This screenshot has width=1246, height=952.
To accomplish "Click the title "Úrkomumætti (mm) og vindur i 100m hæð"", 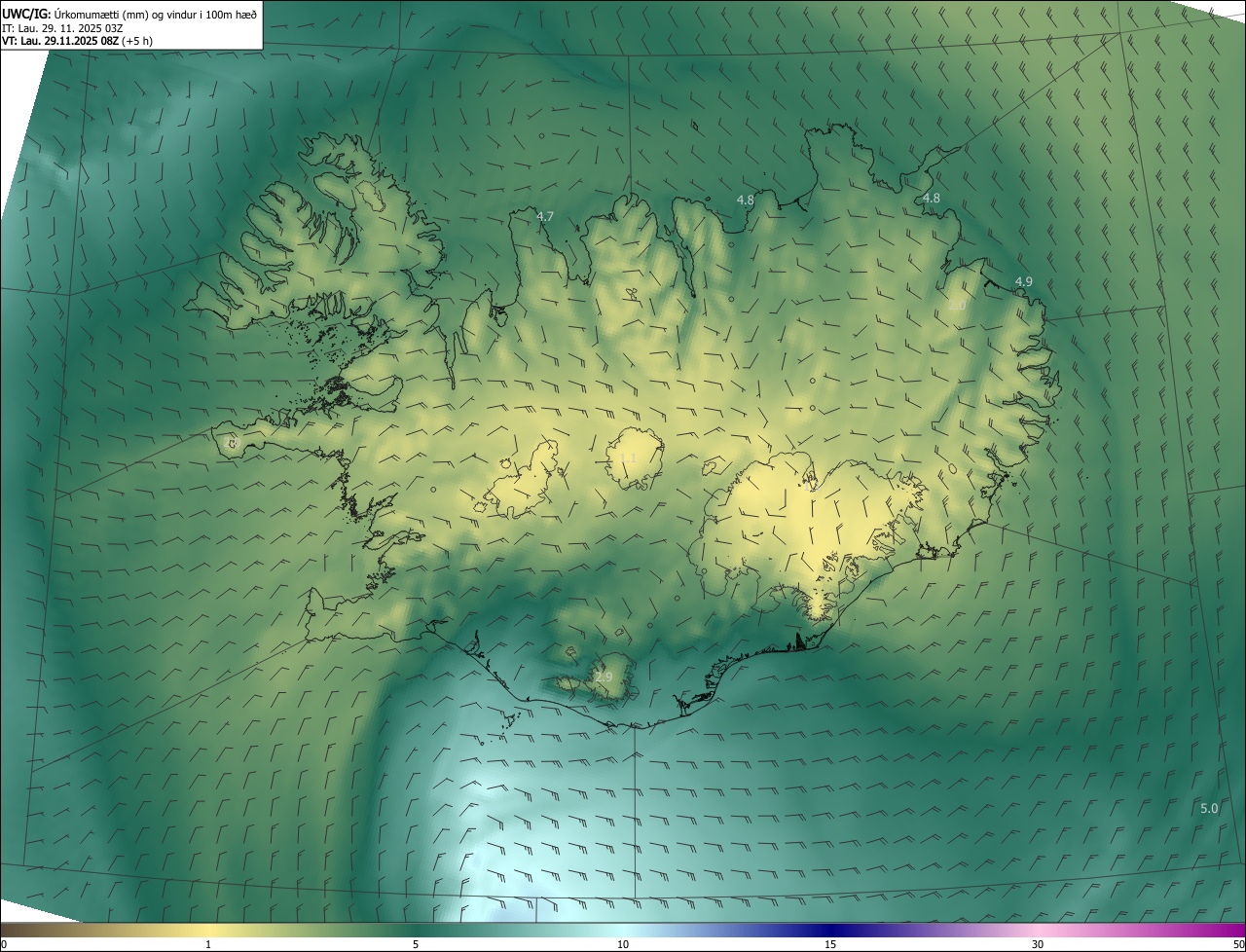I will pos(155,13).
